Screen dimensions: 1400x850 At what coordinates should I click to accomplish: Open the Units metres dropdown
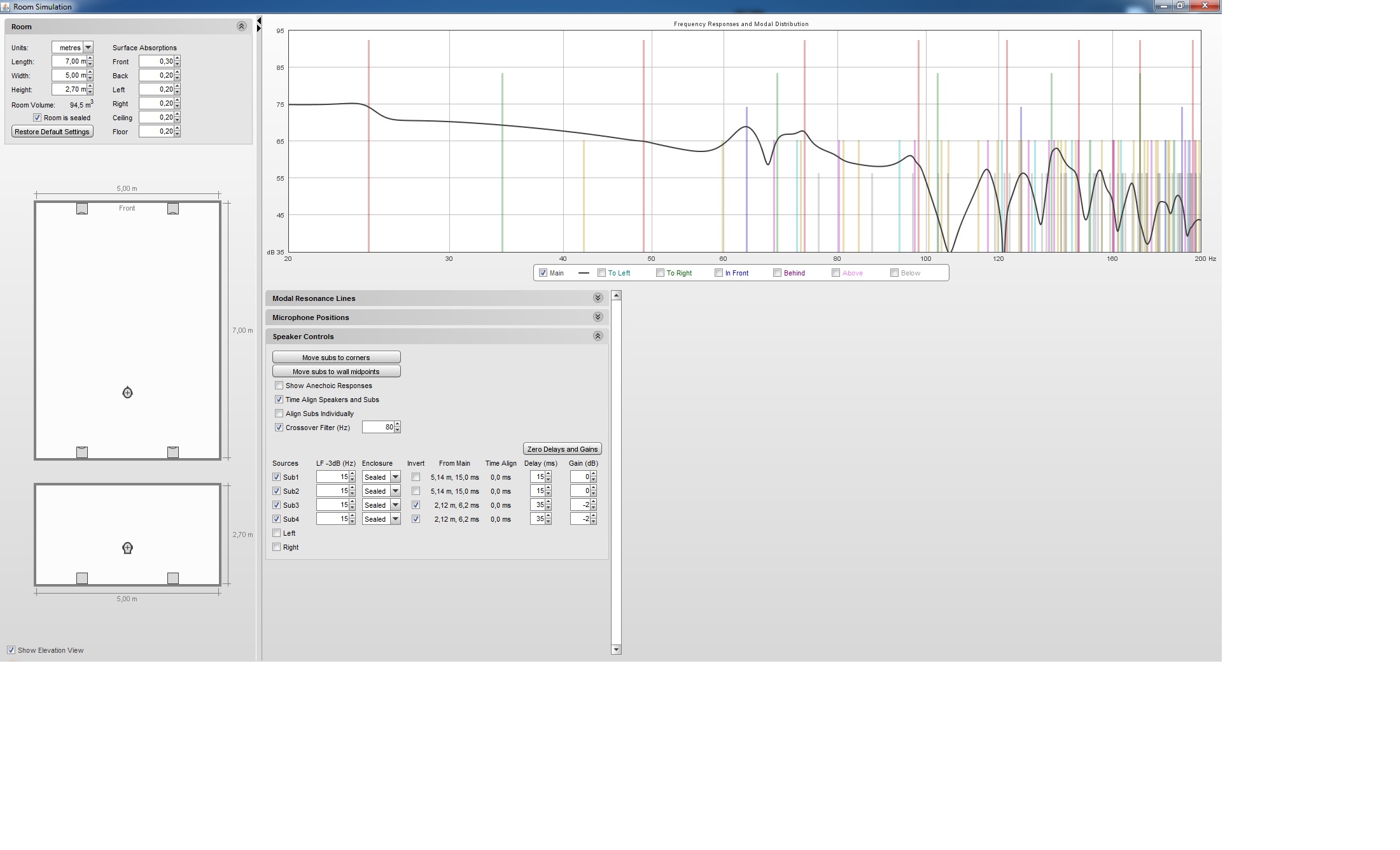[x=88, y=47]
